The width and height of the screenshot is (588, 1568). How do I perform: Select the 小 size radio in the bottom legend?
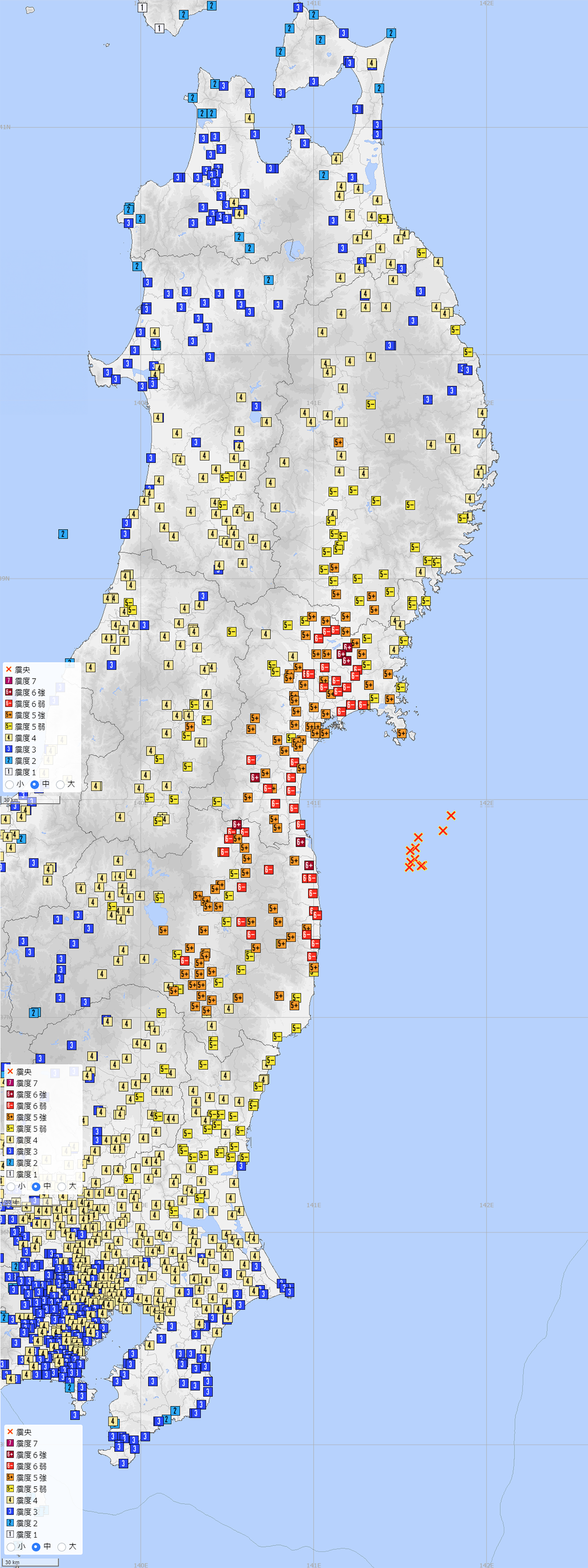11,1547
